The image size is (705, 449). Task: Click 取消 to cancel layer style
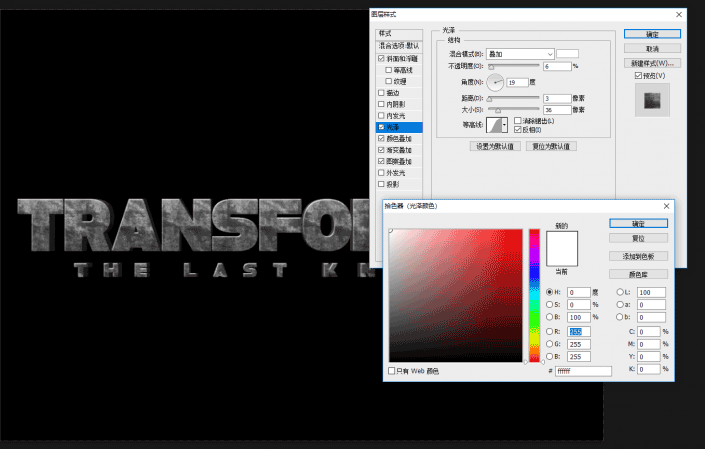click(x=652, y=49)
